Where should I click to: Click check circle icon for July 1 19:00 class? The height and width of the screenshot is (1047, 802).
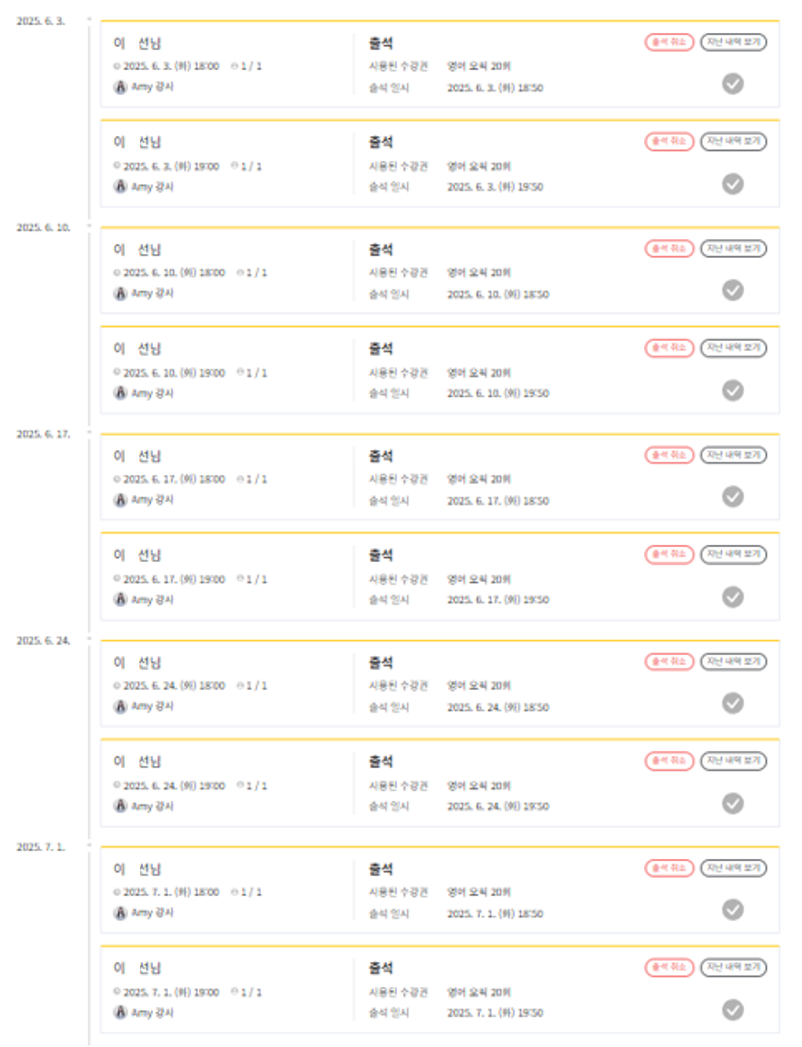(x=733, y=1009)
